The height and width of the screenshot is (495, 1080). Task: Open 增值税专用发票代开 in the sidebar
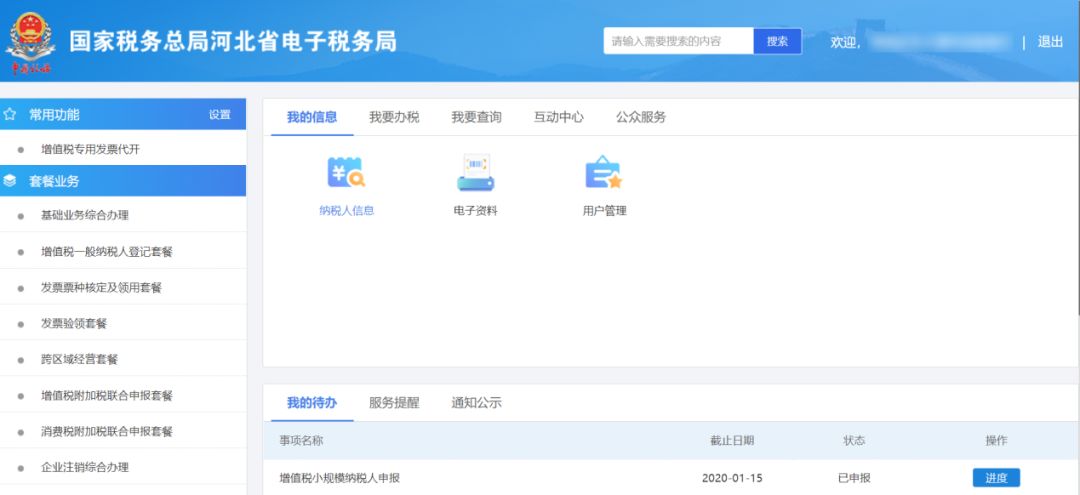(90, 149)
